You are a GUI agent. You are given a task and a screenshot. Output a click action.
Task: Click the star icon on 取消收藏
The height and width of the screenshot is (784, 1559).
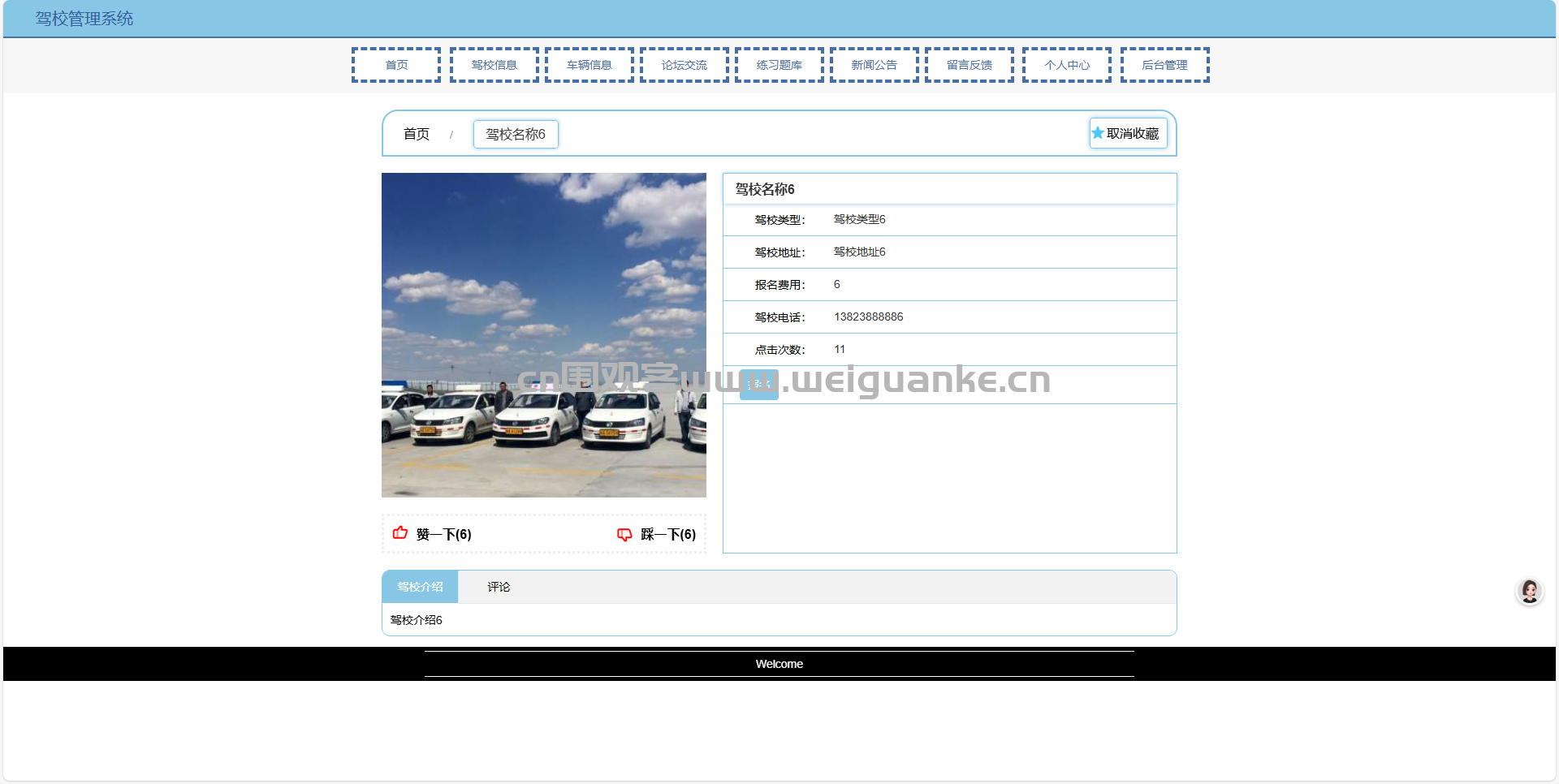coord(1098,133)
